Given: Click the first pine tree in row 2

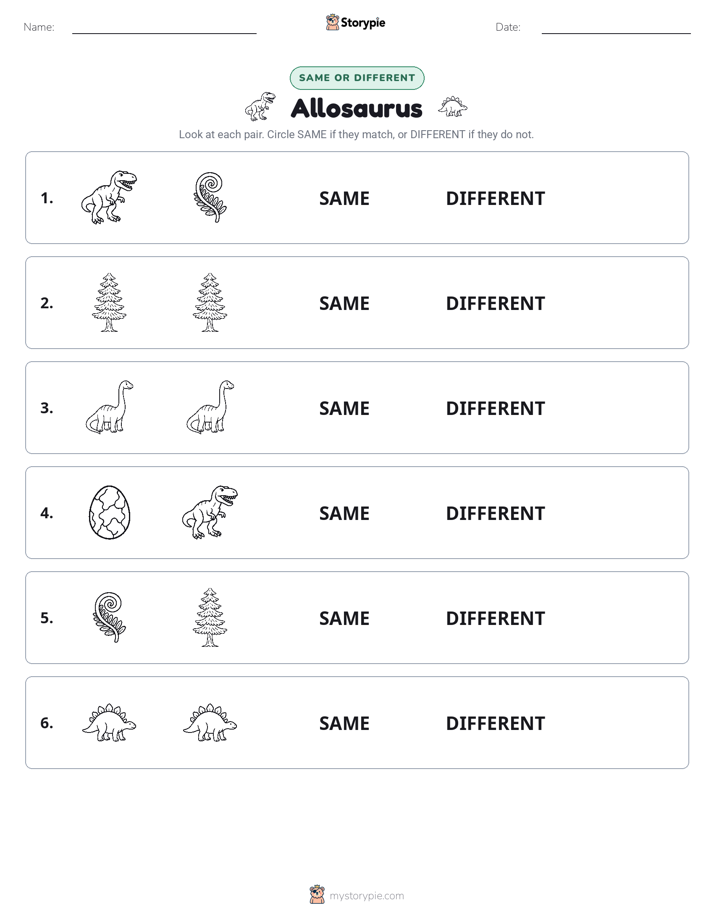Looking at the screenshot, I should pos(109,302).
